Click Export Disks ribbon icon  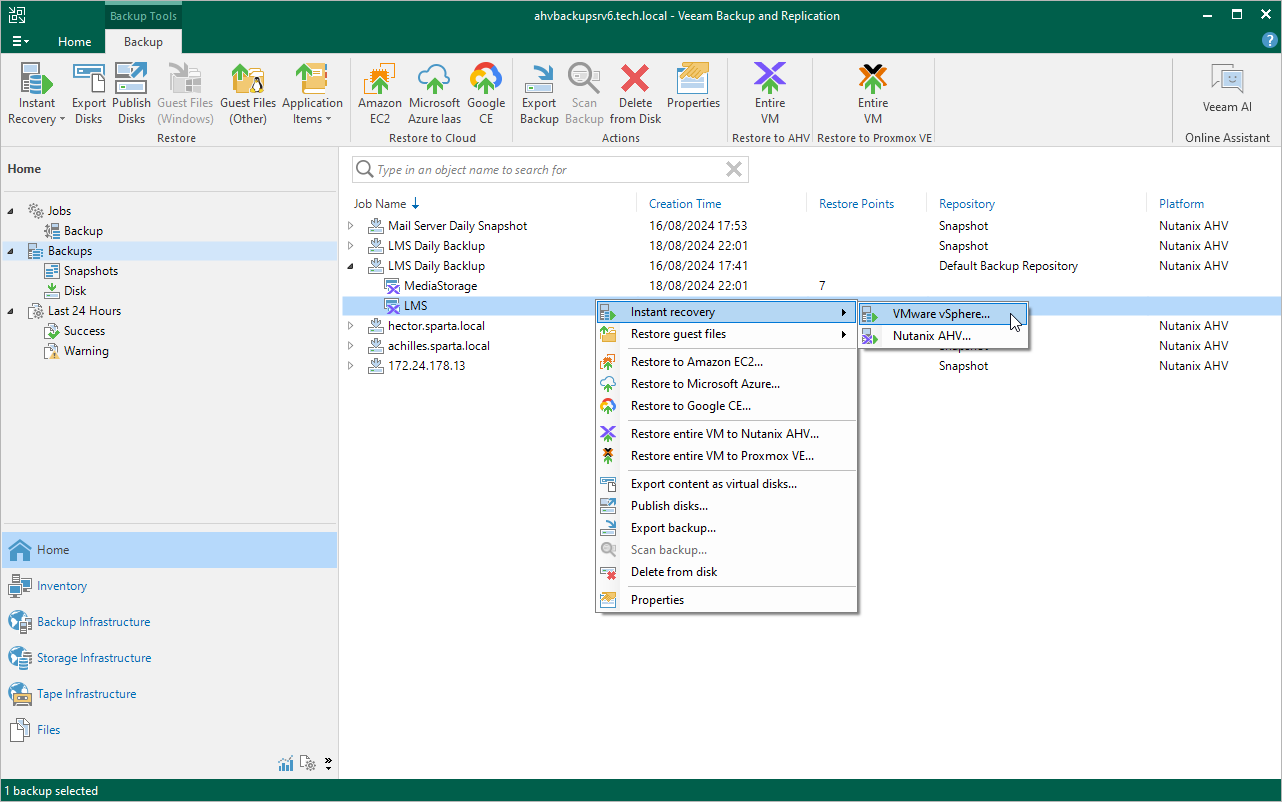pos(88,94)
